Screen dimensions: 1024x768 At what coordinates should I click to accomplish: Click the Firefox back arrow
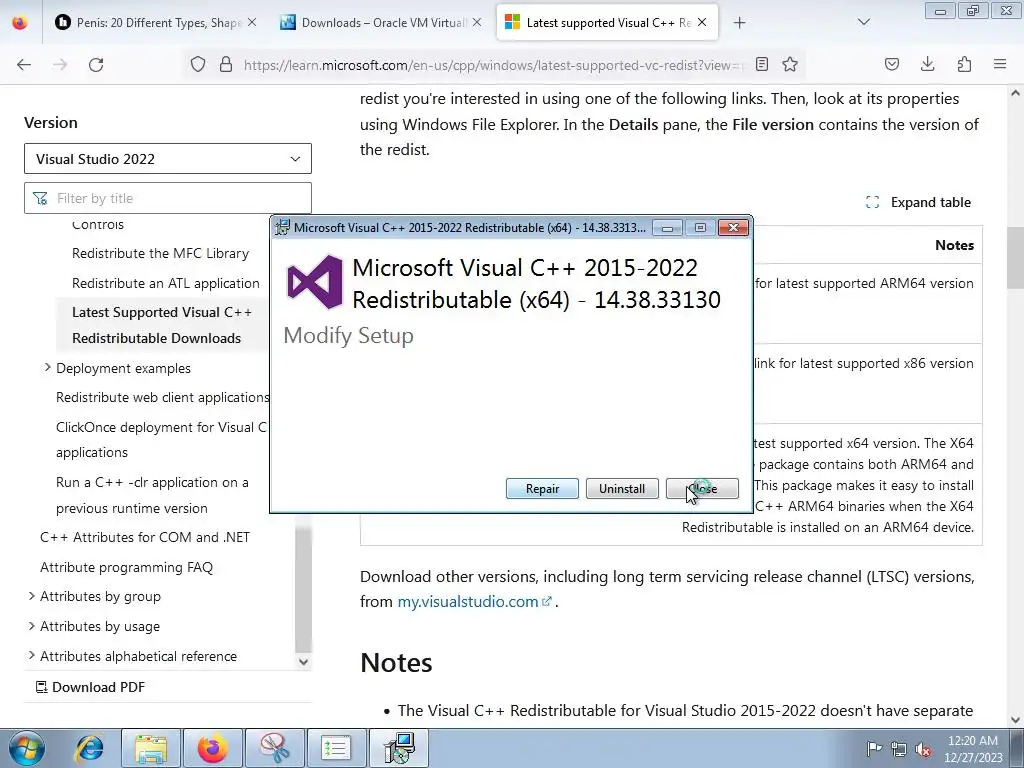(24, 64)
